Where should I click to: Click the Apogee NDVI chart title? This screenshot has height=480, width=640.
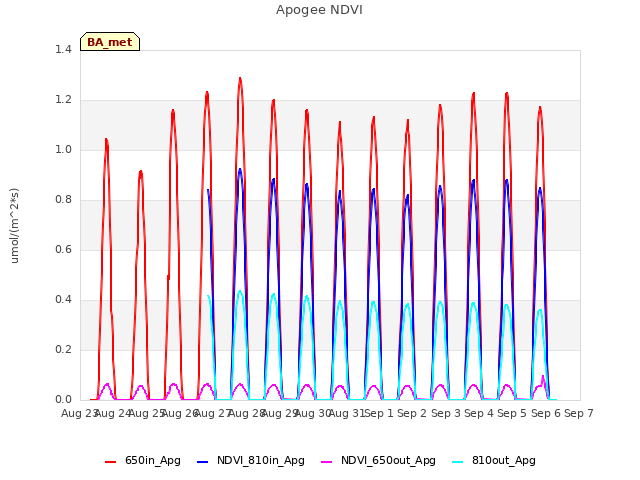point(319,10)
